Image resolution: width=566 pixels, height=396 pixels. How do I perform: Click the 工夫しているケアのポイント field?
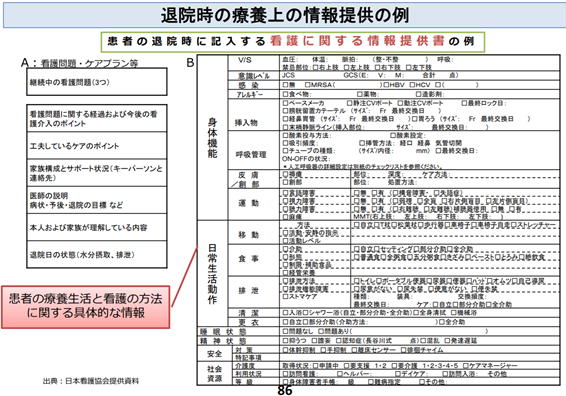pyautogui.click(x=97, y=146)
